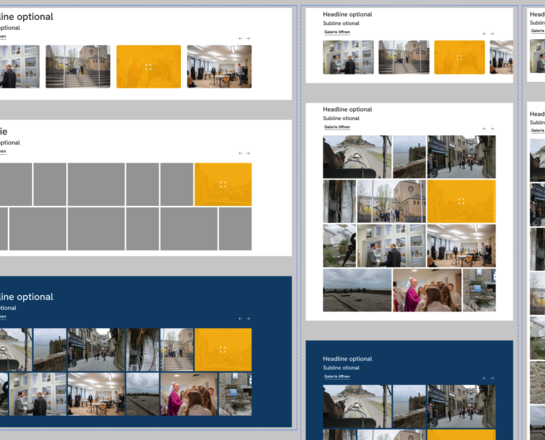Click next arrow above the large four-row photo grid
The width and height of the screenshot is (545, 440).
tap(492, 129)
